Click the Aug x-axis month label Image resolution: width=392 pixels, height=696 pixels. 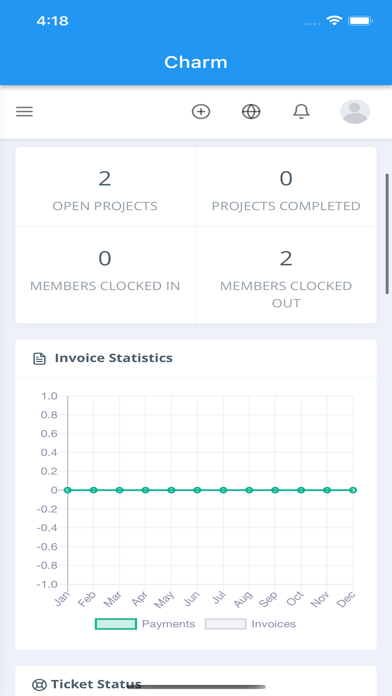click(243, 599)
